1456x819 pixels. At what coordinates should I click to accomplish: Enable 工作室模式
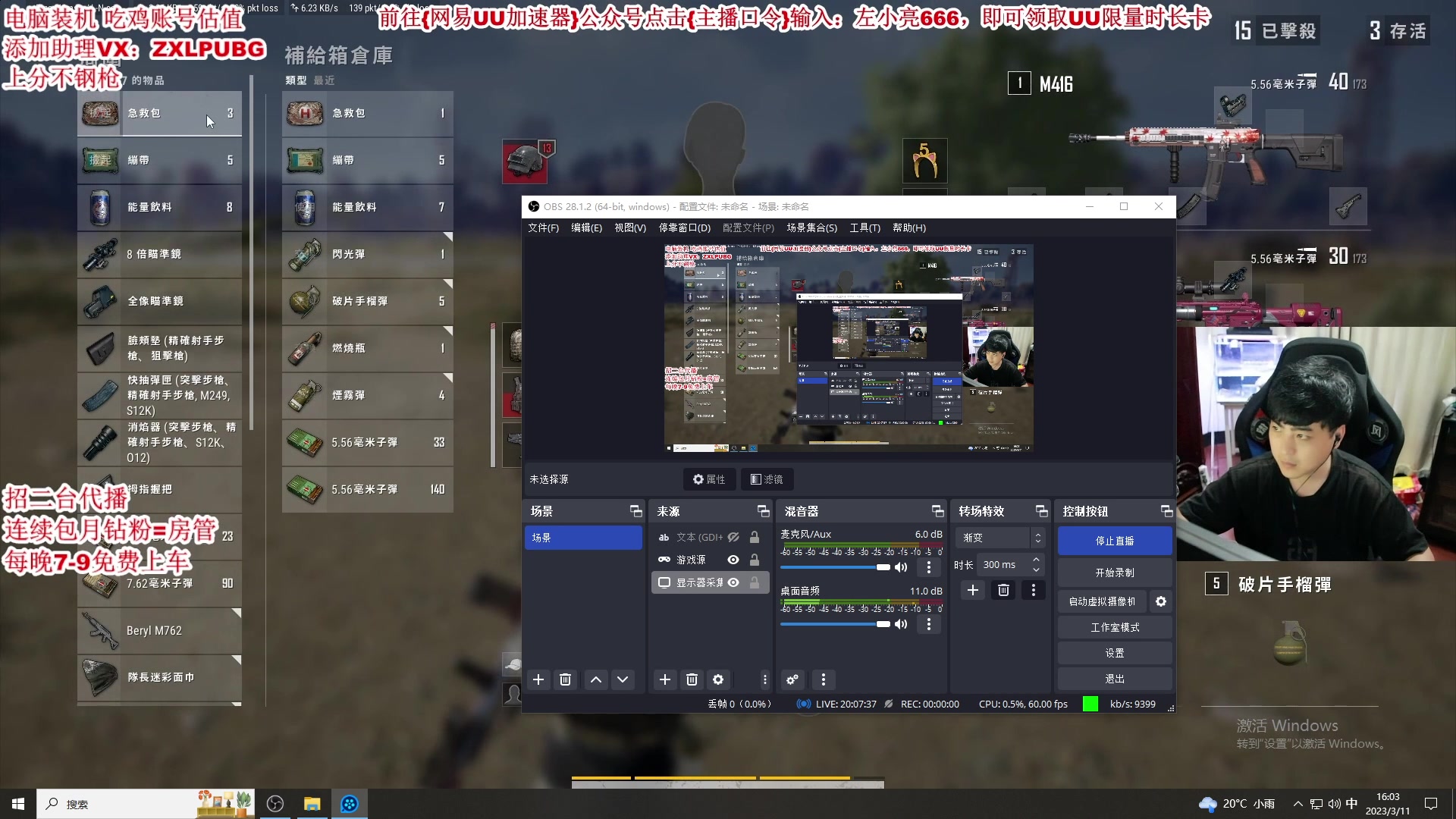(x=1115, y=627)
